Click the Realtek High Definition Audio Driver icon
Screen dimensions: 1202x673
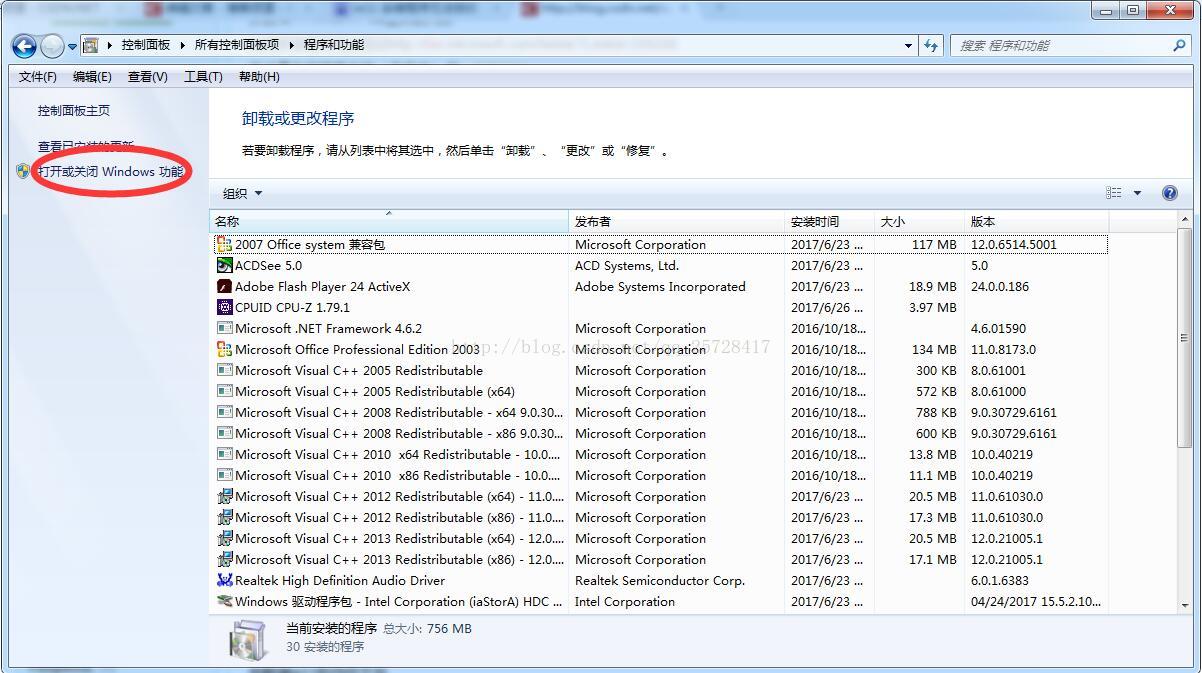click(225, 580)
